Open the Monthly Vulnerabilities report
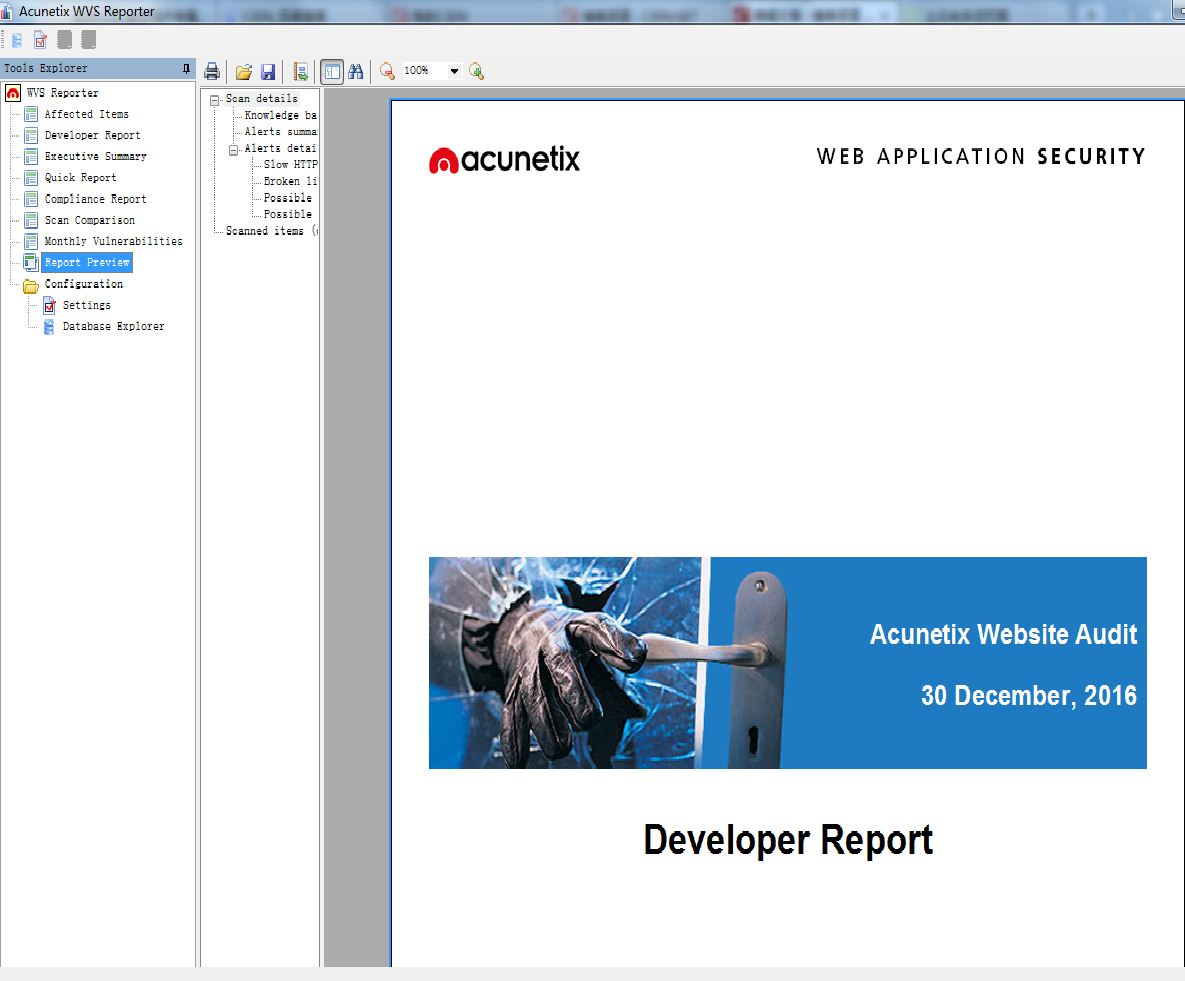 click(x=113, y=241)
